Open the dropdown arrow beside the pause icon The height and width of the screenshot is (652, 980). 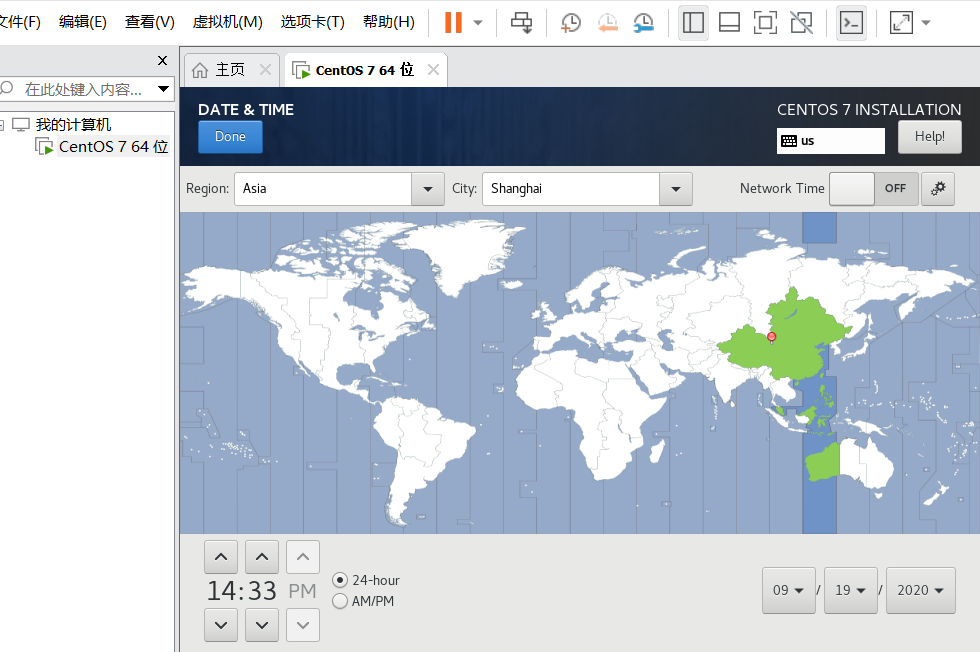pyautogui.click(x=478, y=23)
